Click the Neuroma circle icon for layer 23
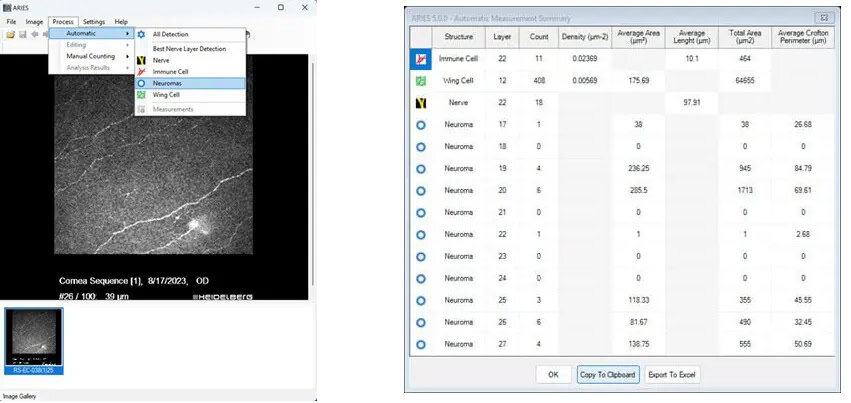 pos(421,256)
